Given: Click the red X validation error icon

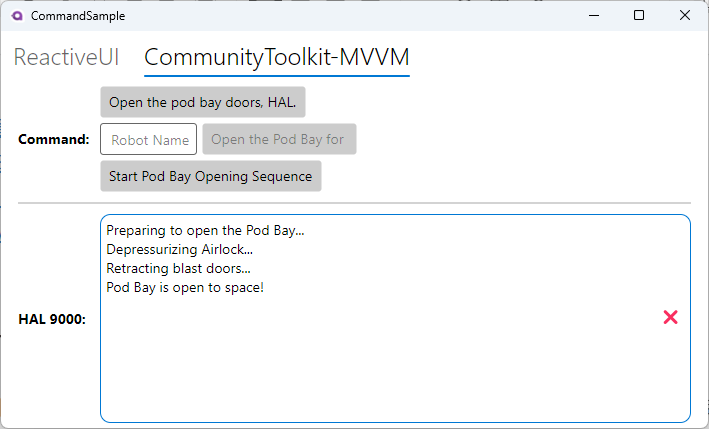Looking at the screenshot, I should [x=671, y=317].
